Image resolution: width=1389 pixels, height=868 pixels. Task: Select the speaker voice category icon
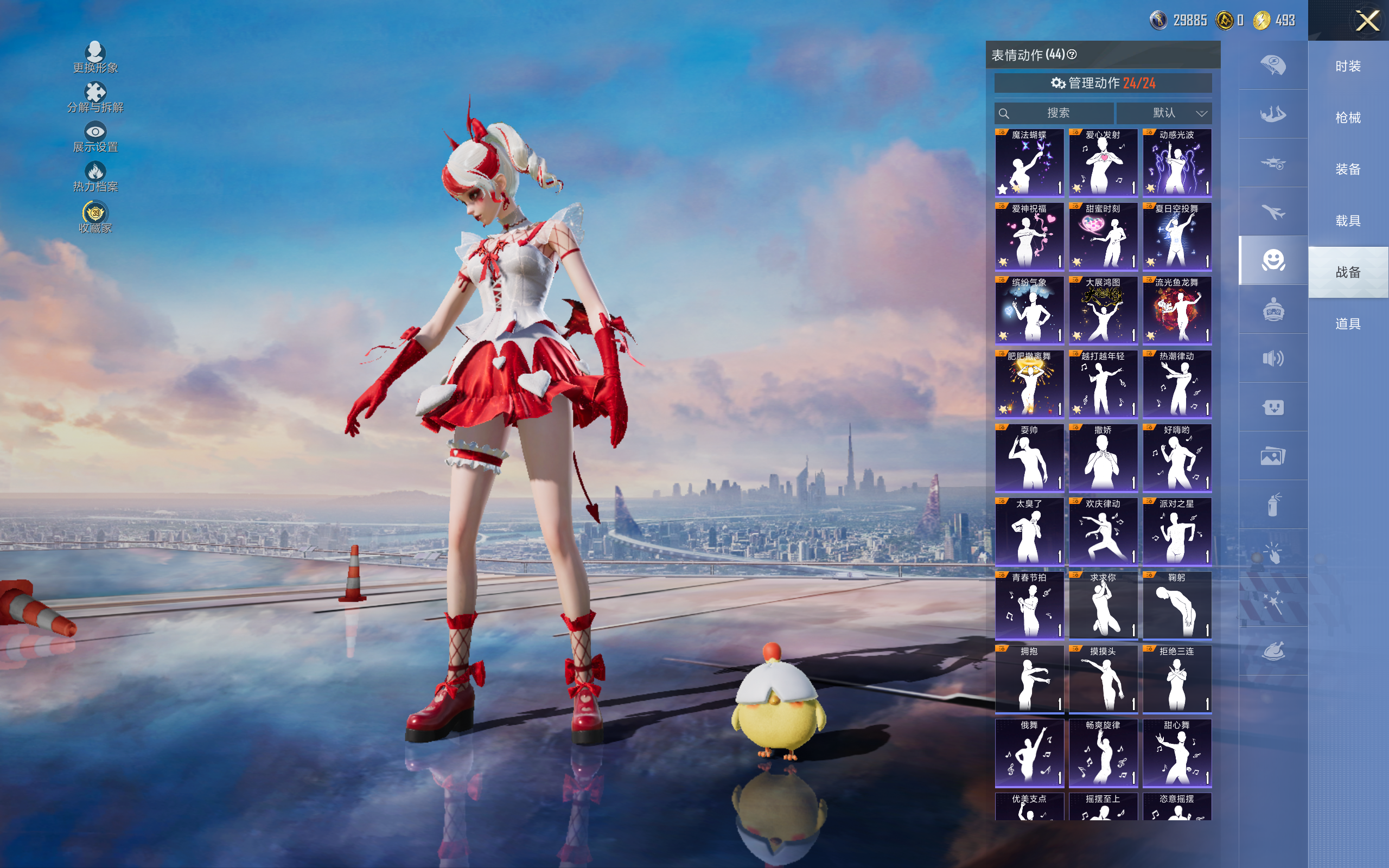(x=1273, y=358)
